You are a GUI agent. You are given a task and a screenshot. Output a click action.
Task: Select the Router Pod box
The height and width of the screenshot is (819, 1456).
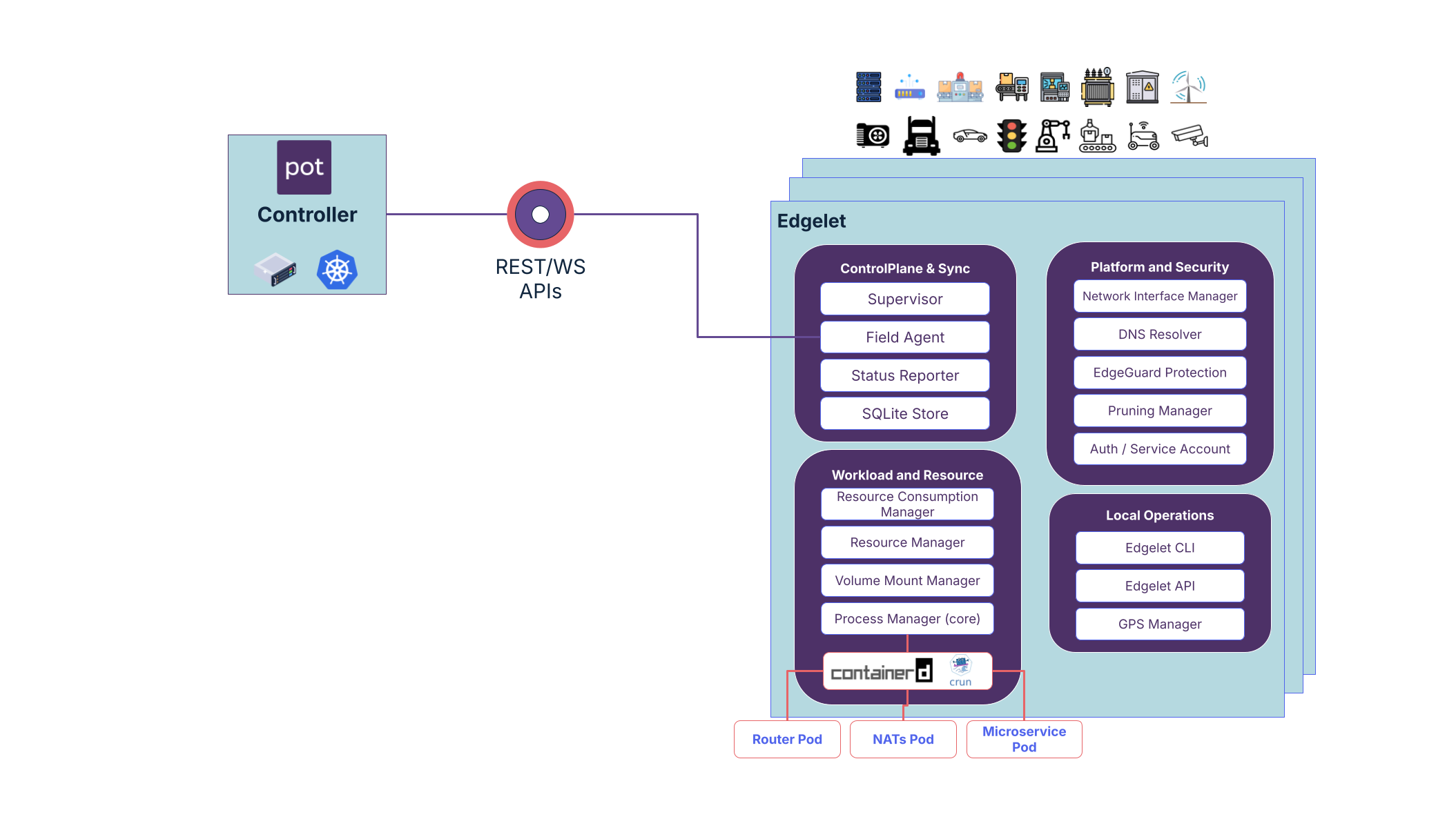coord(787,739)
